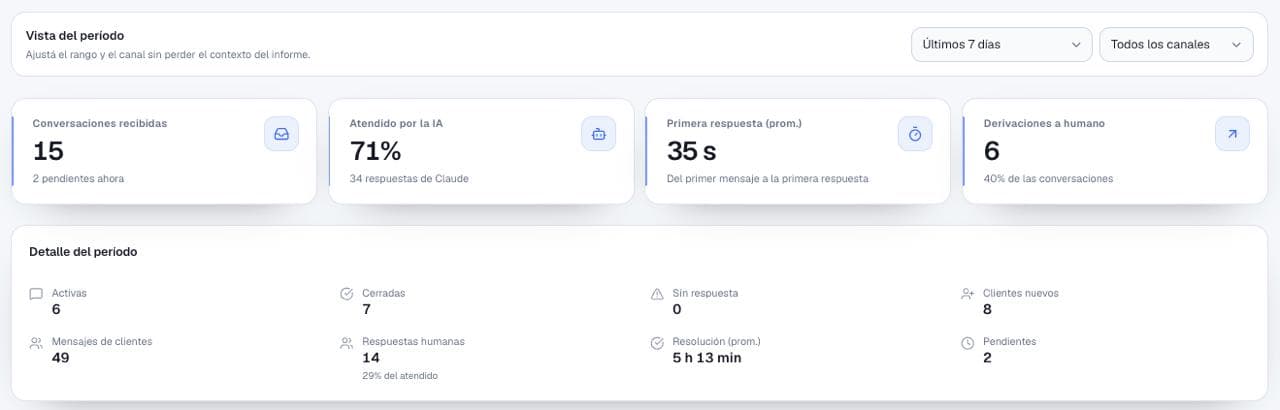Click the value '14' under Respuestas humanas
The width and height of the screenshot is (1280, 410).
(x=370, y=357)
